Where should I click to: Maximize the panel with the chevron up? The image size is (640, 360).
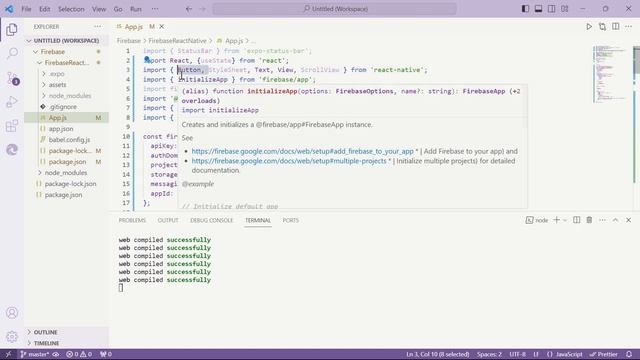click(616, 220)
